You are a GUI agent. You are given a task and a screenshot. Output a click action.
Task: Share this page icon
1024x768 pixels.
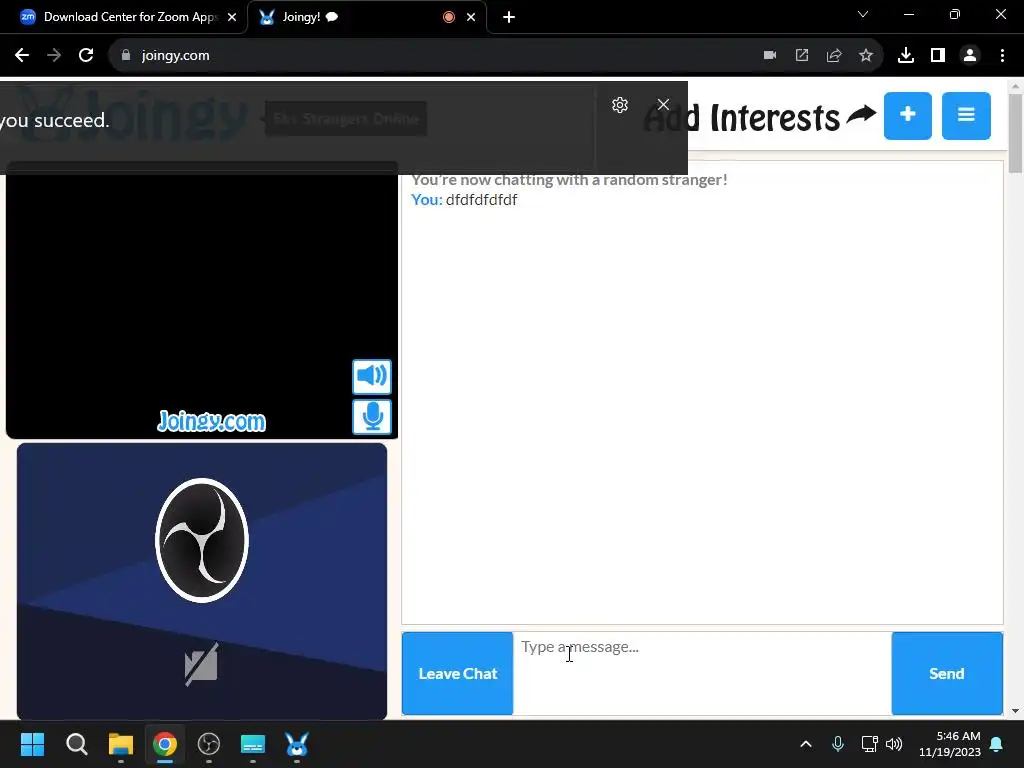(834, 56)
